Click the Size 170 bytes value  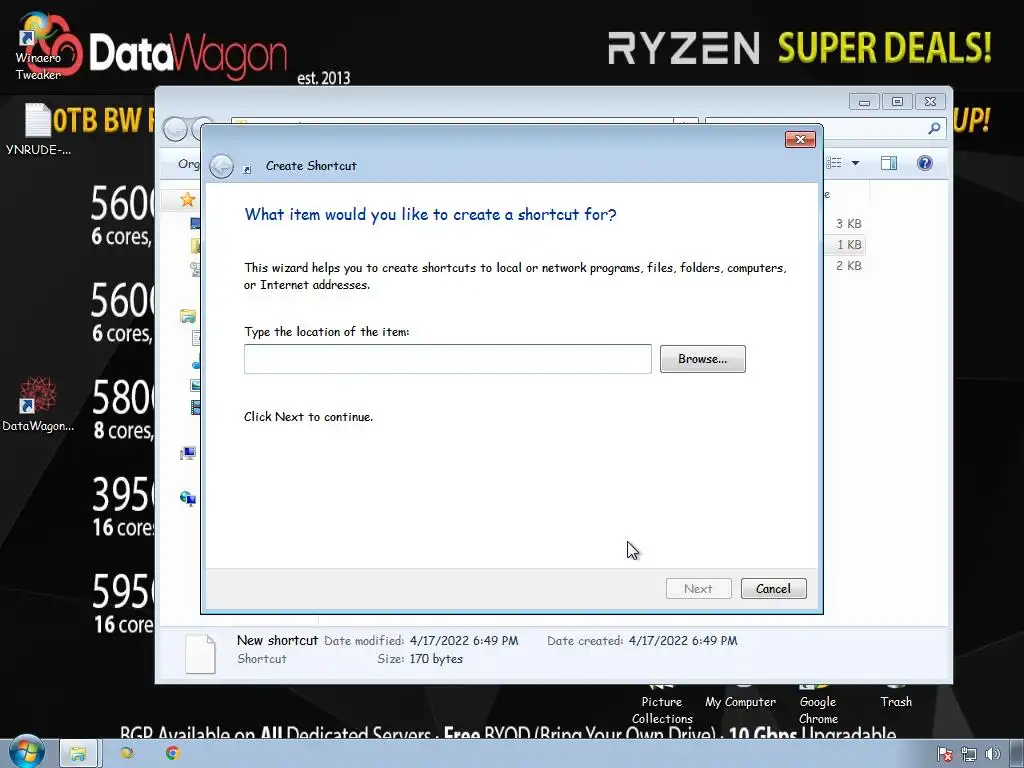click(436, 659)
